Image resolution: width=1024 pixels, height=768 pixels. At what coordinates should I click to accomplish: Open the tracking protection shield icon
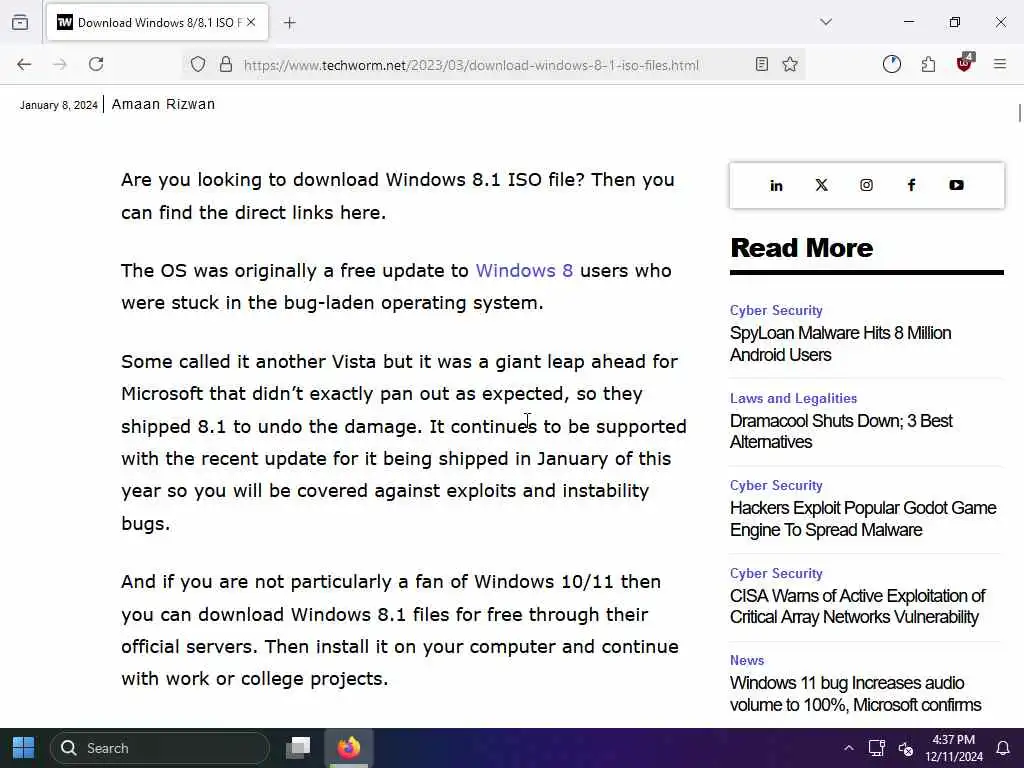tap(198, 64)
